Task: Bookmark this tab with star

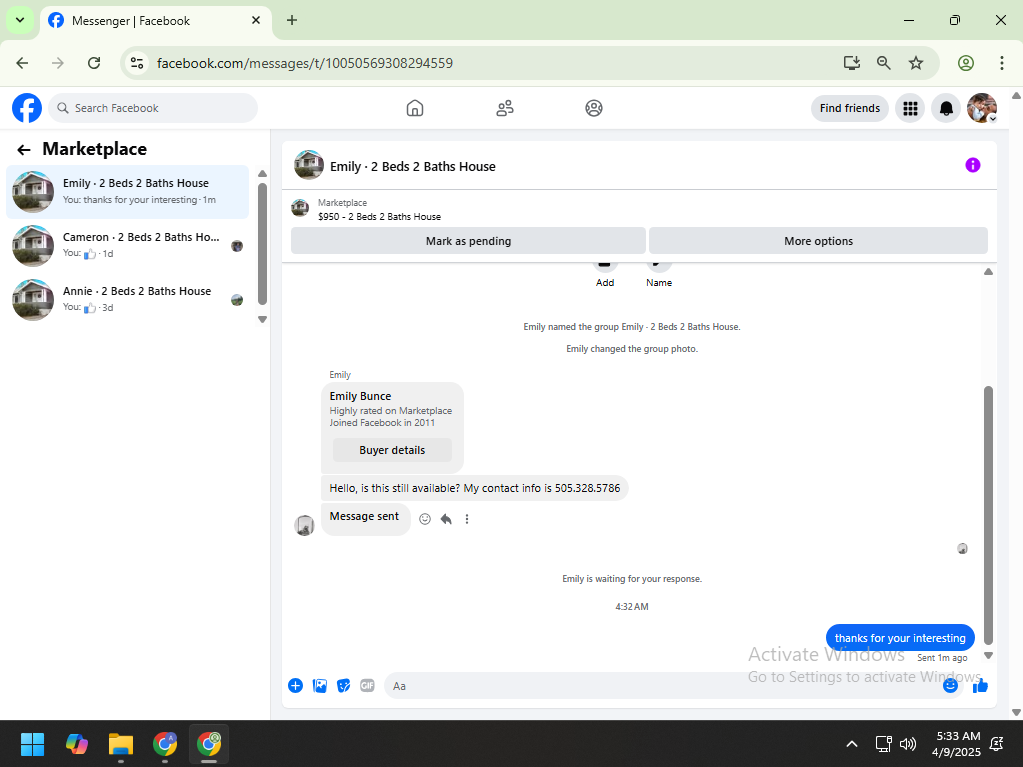Action: pos(916,63)
